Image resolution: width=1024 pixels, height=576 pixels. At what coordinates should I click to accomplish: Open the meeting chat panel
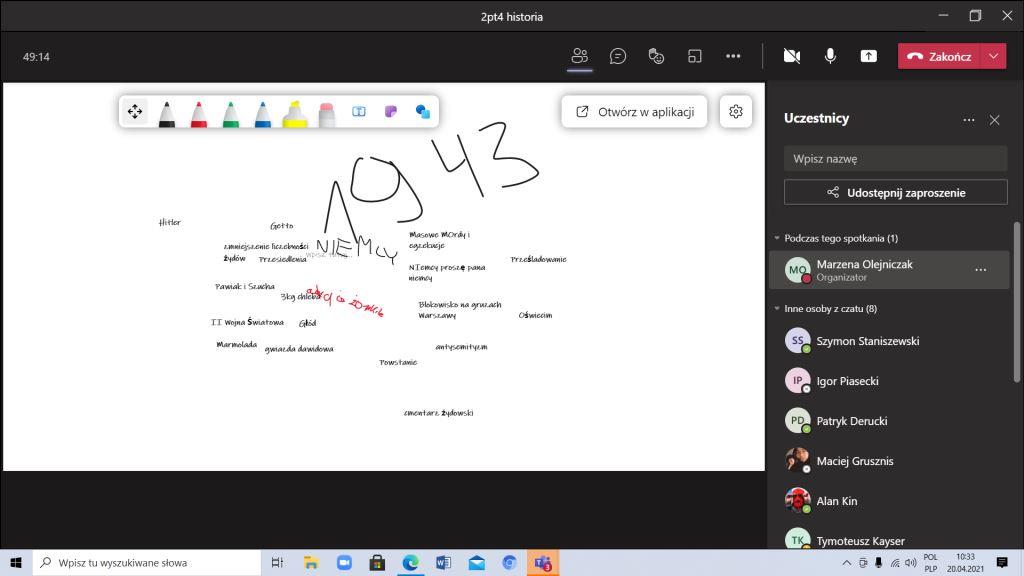[x=618, y=57]
